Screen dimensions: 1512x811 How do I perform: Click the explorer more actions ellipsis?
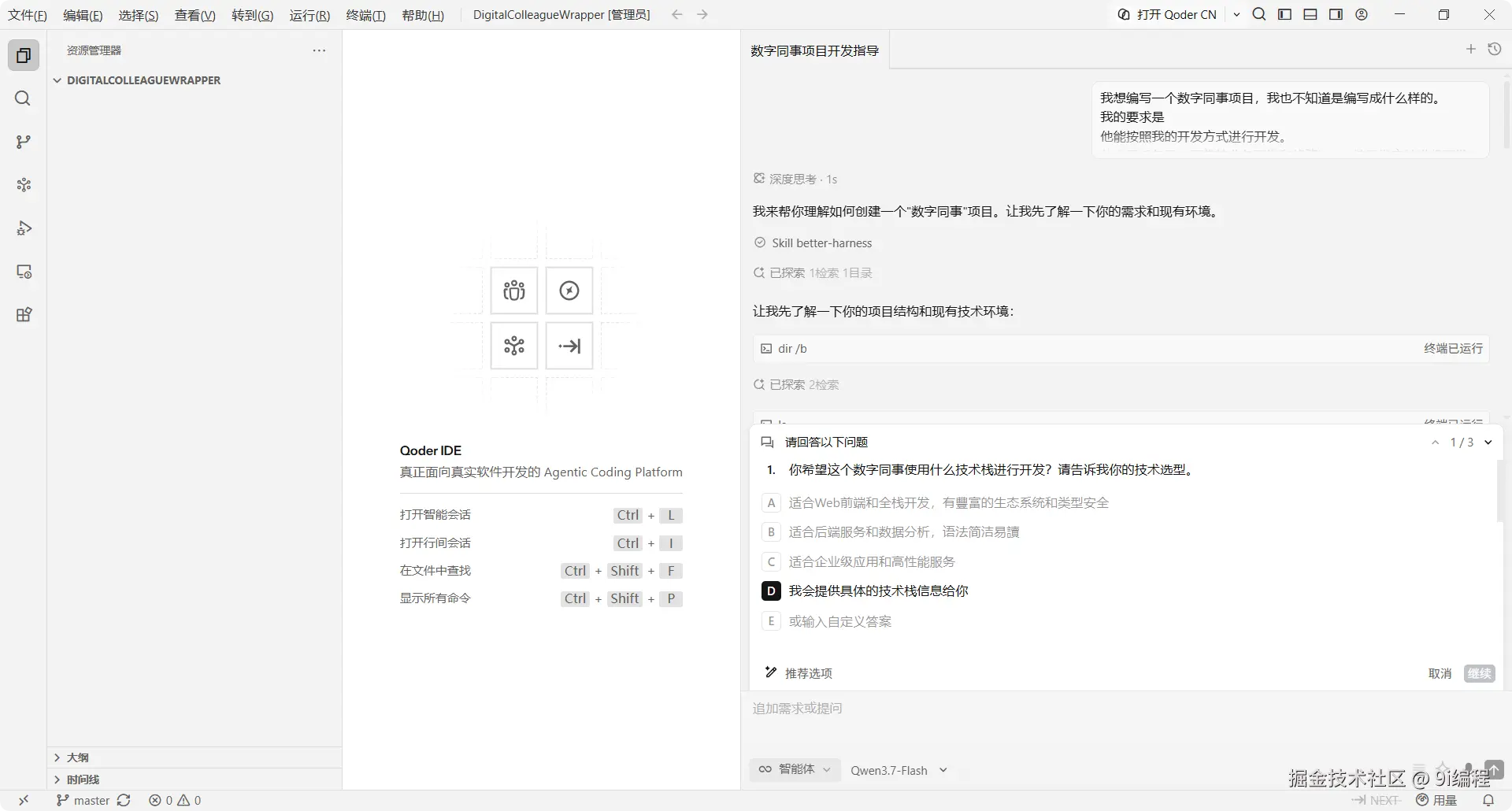pyautogui.click(x=319, y=50)
